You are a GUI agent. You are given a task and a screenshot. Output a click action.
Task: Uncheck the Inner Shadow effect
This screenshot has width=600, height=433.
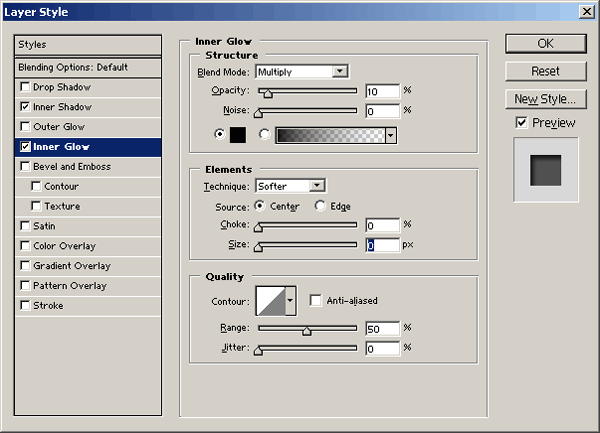(x=25, y=107)
